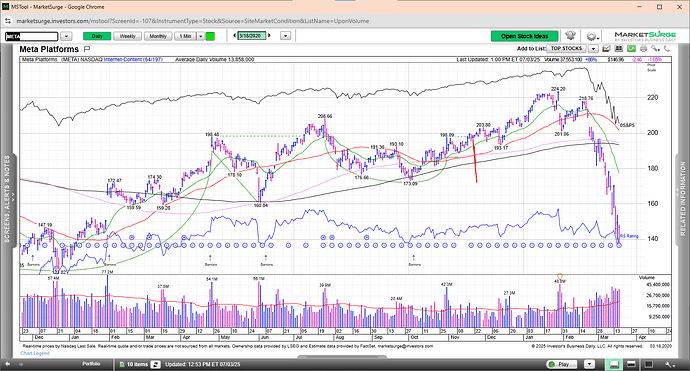Click the 208.66 price peak label
The height and width of the screenshot is (371, 690).
point(325,116)
